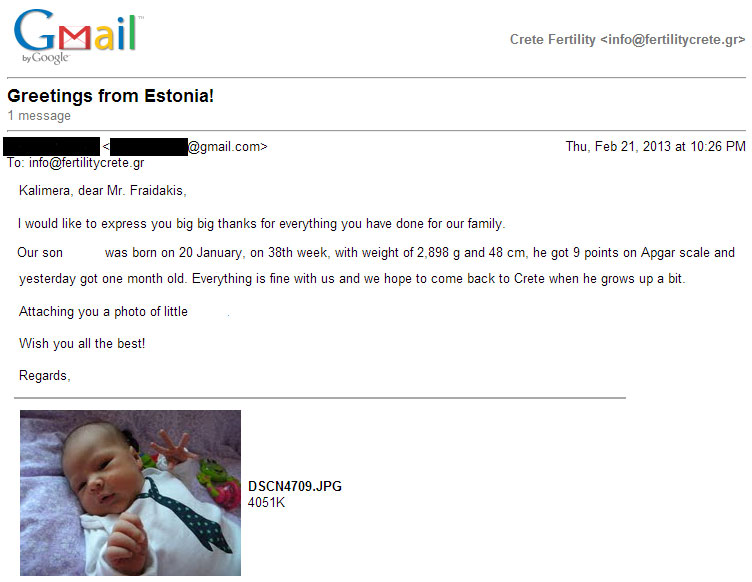
Task: Click the To: info@fertilitycrete.gr recipient
Action: point(76,163)
